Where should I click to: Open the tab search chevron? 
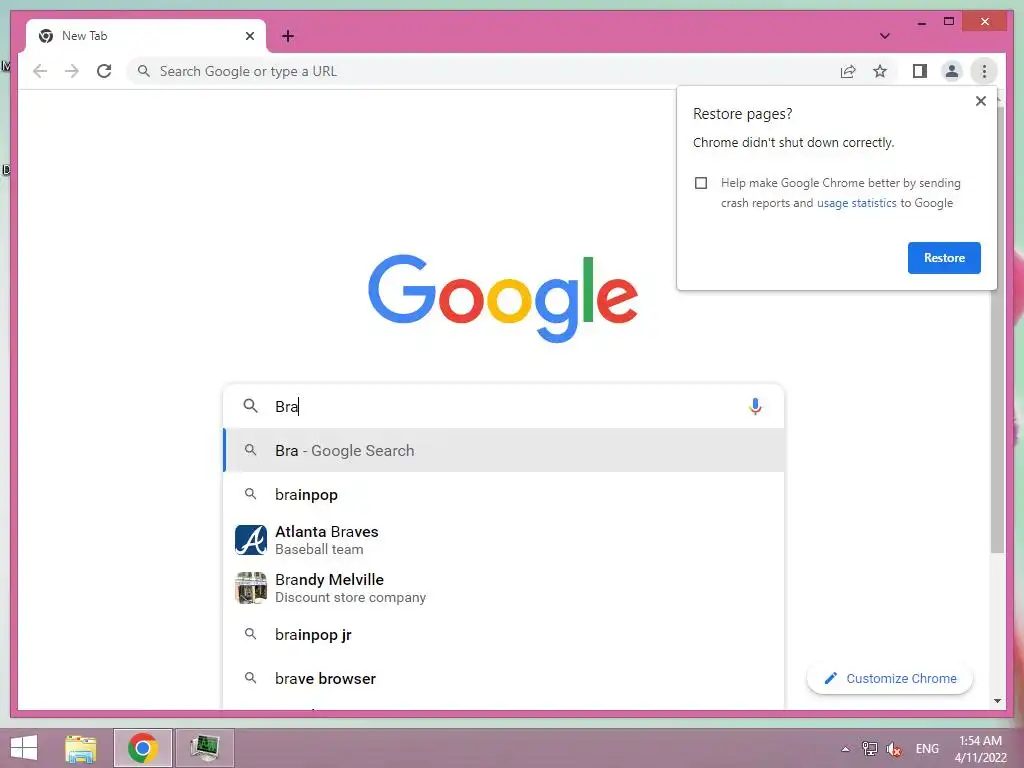pos(884,36)
